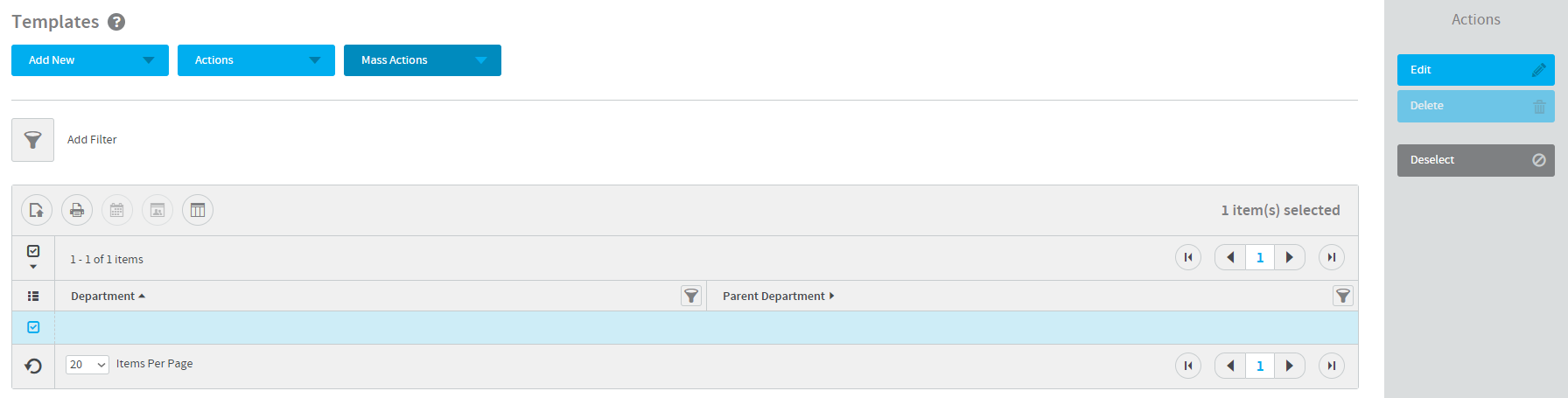This screenshot has width=1568, height=398.
Task: Click the print icon in grid toolbar
Action: [x=77, y=210]
